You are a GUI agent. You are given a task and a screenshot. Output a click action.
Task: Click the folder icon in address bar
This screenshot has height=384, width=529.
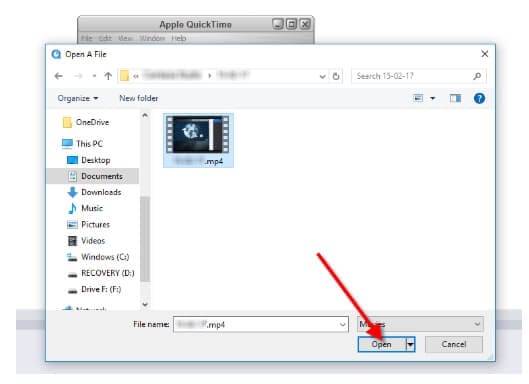[124, 76]
